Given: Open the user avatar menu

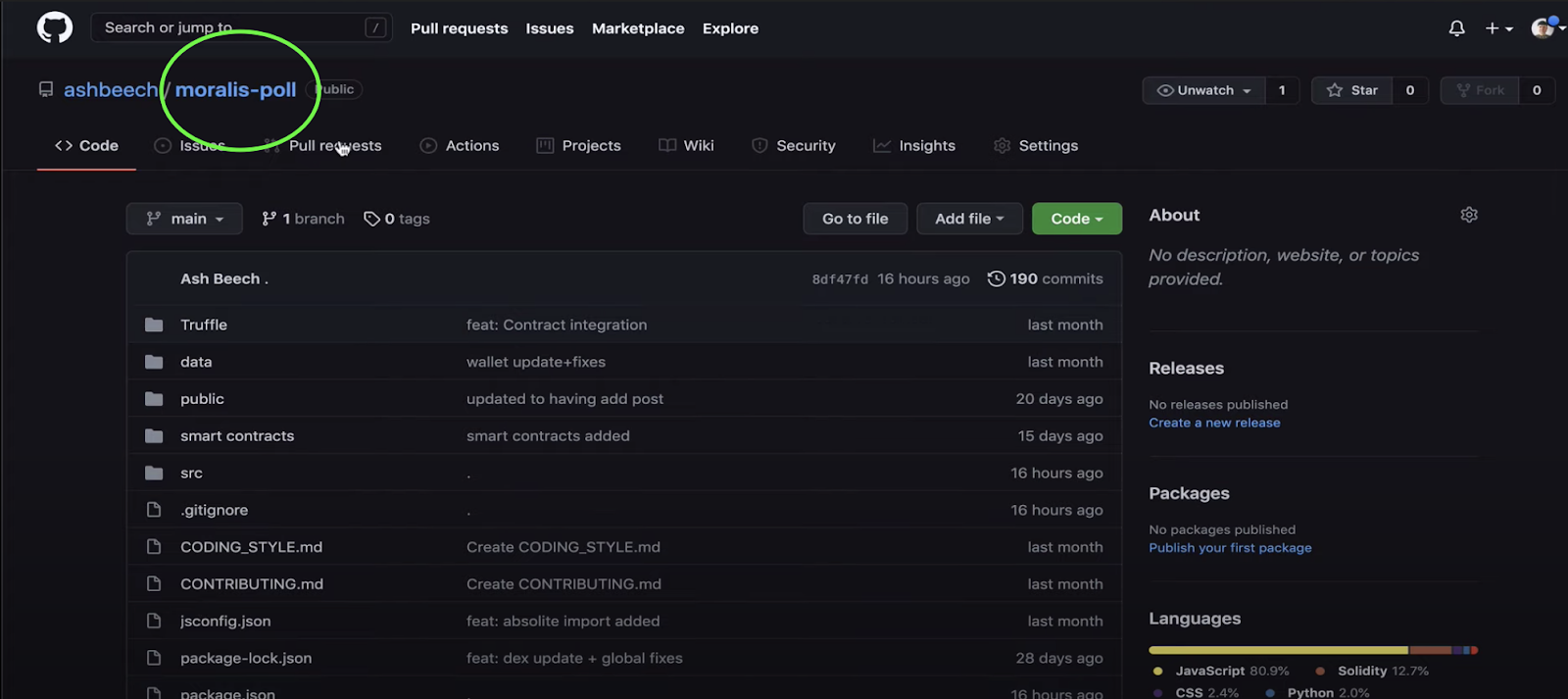Looking at the screenshot, I should click(1545, 27).
